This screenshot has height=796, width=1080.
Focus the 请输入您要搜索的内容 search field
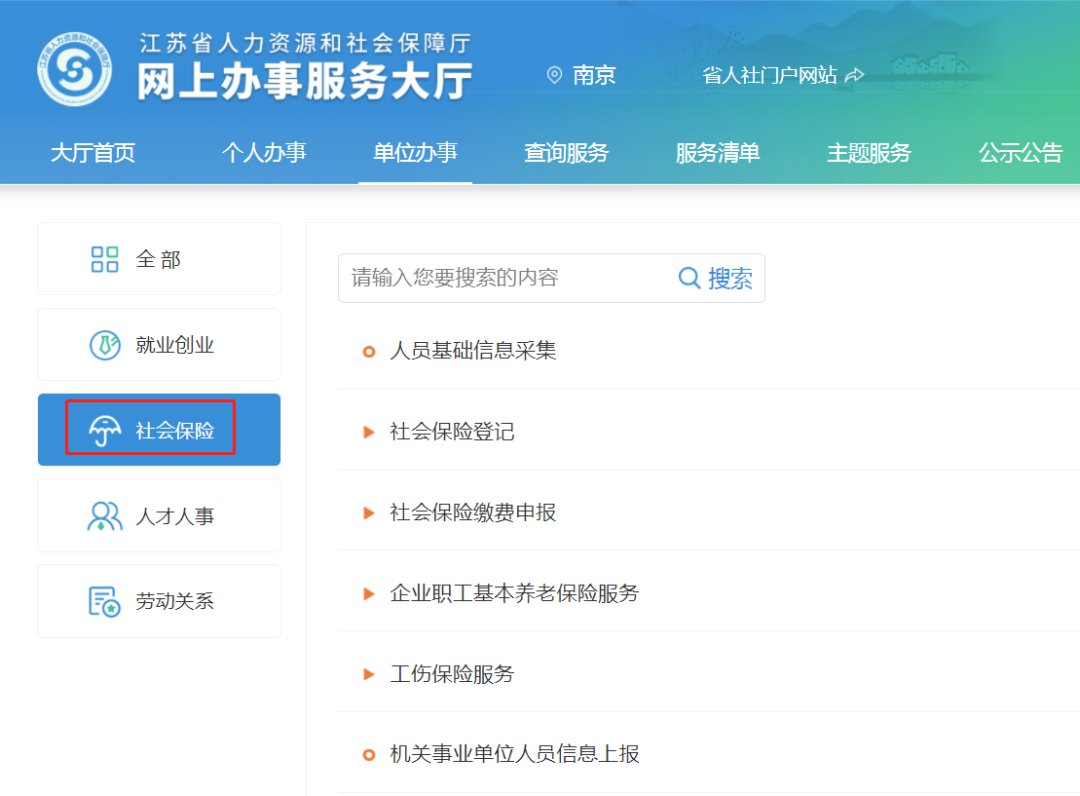point(505,278)
